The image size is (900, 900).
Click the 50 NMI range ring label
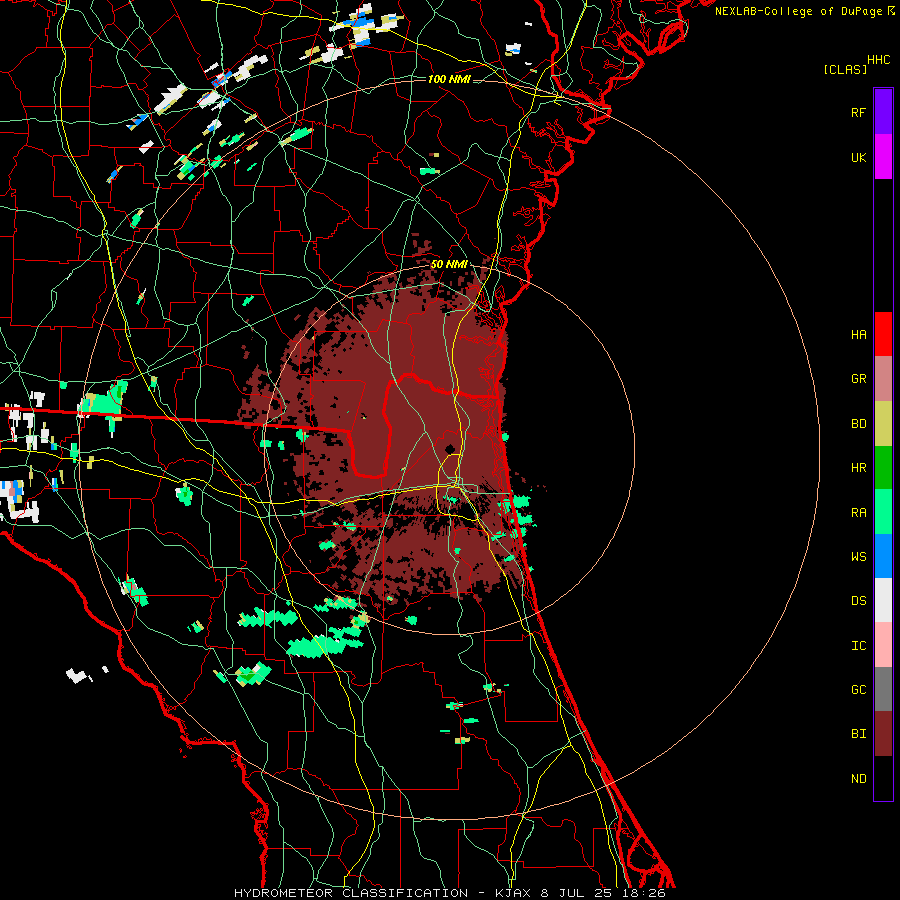(x=449, y=265)
